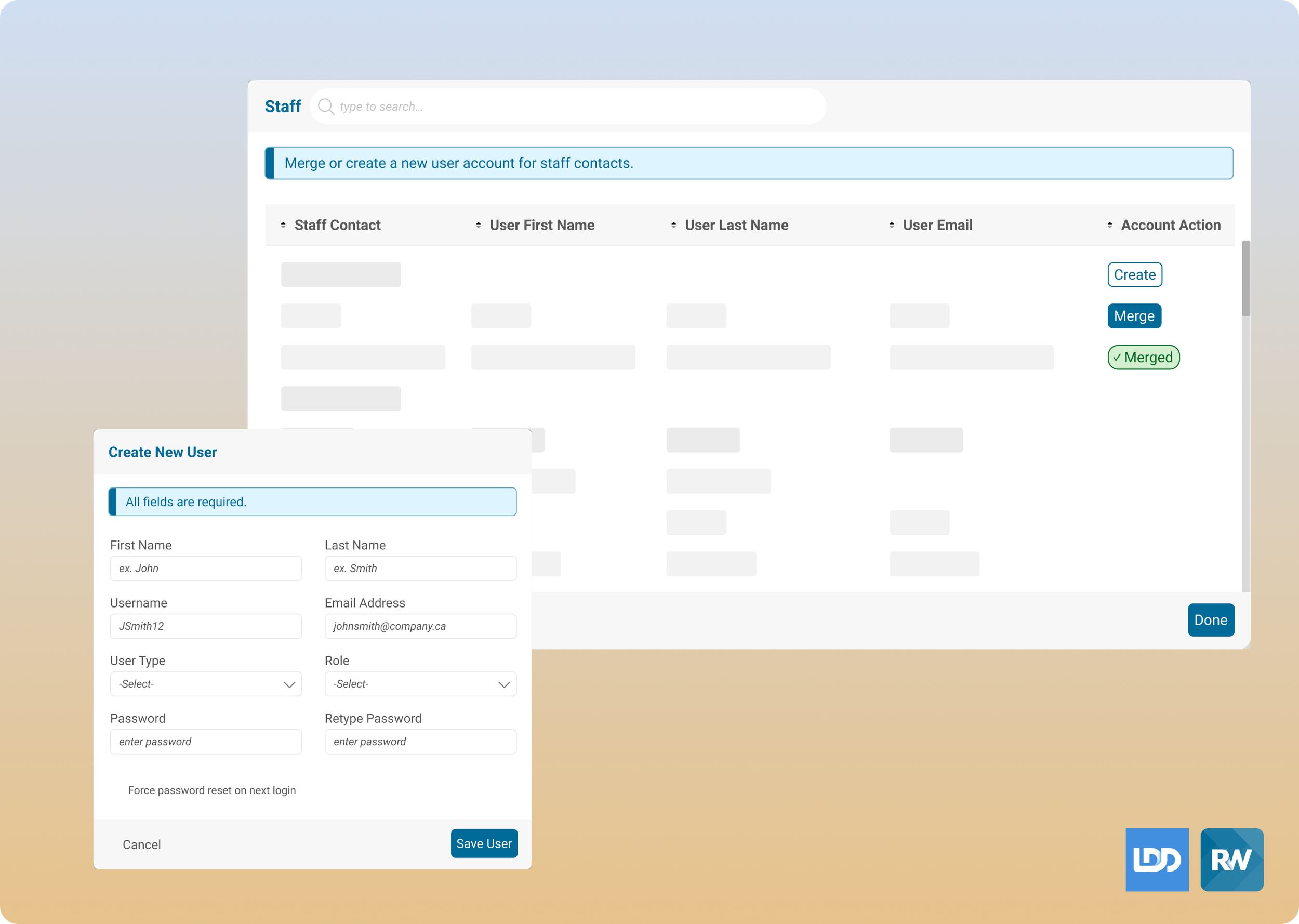
Task: Sort by User First Name arrows
Action: tap(479, 226)
